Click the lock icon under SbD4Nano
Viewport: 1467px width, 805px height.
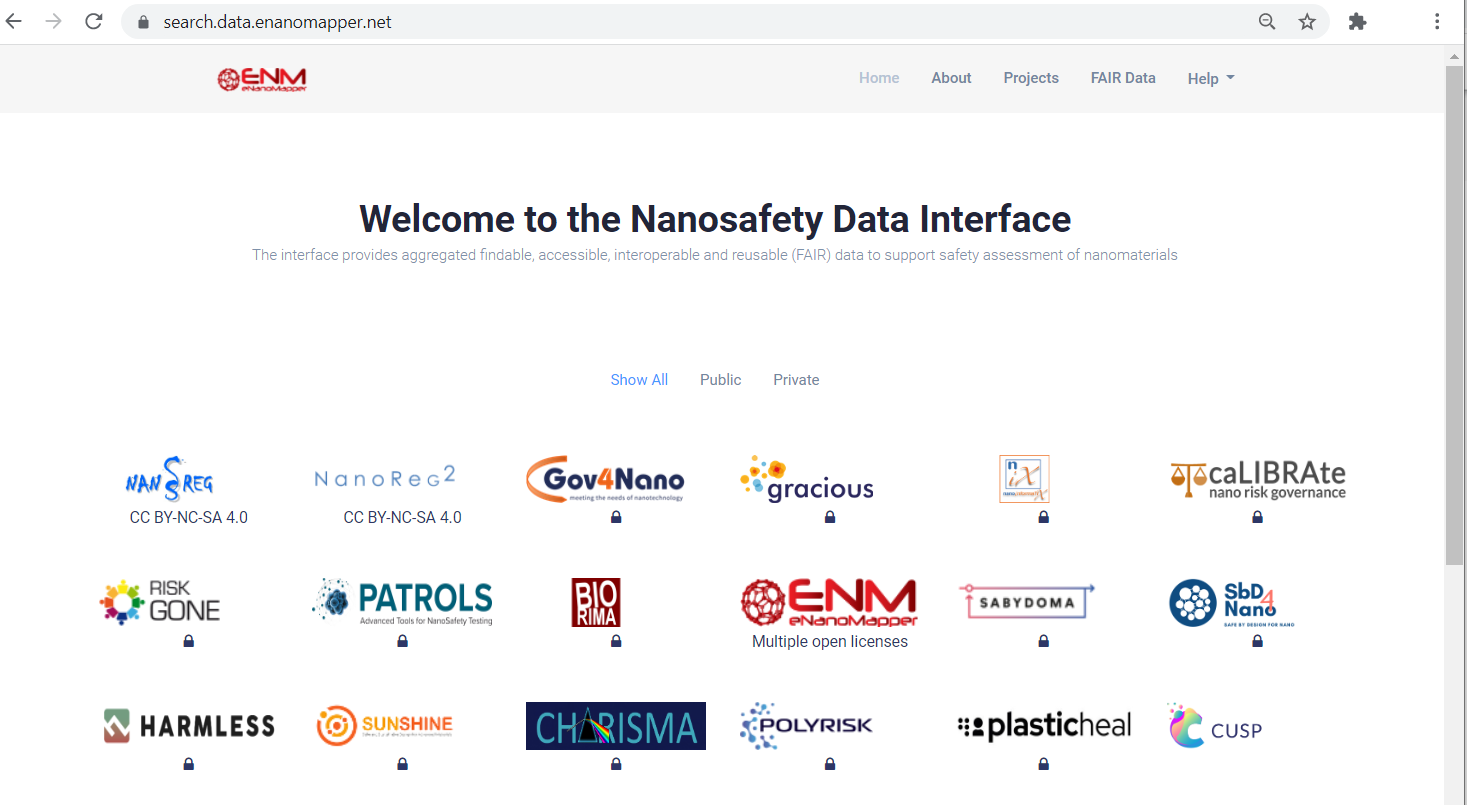(x=1258, y=641)
